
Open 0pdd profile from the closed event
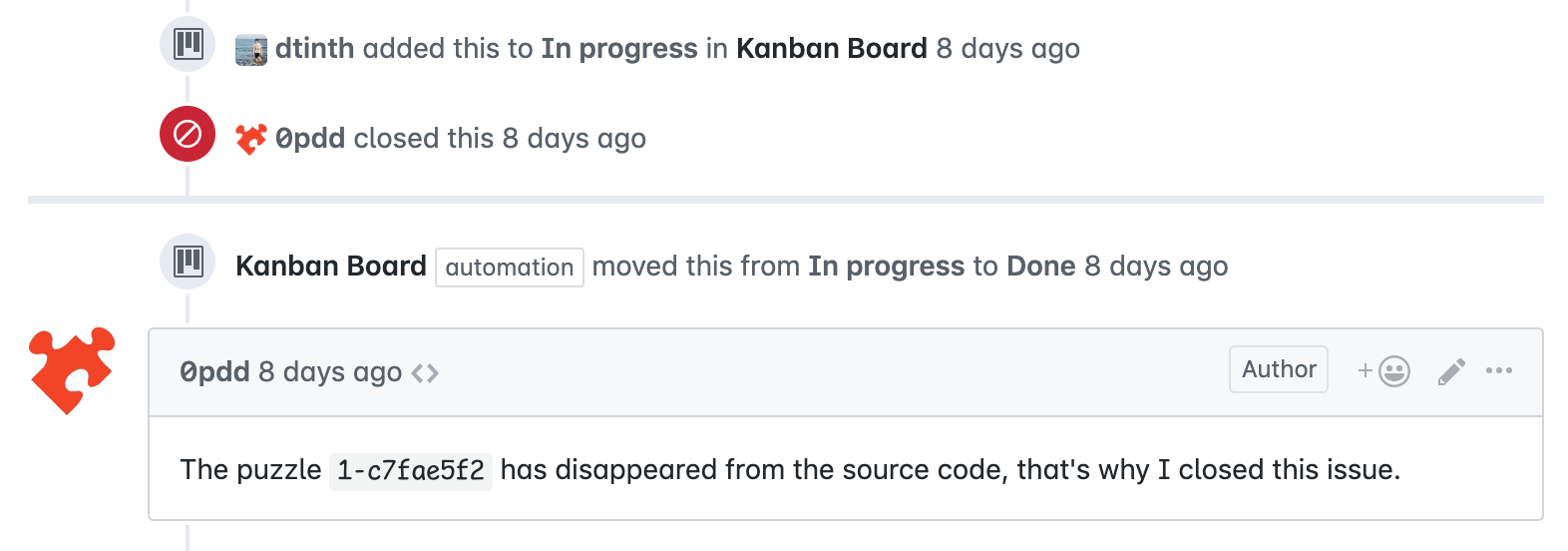pos(310,139)
